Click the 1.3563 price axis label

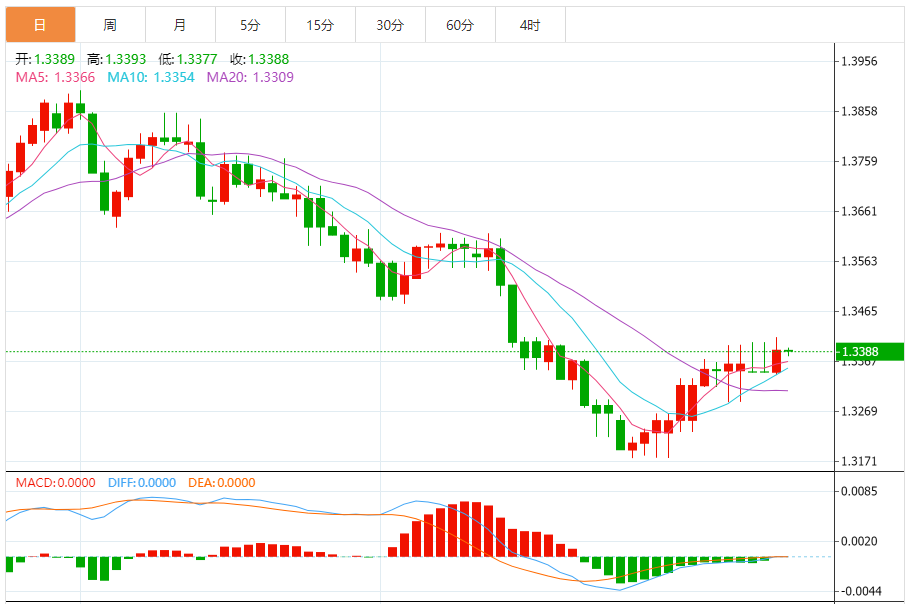(859, 262)
